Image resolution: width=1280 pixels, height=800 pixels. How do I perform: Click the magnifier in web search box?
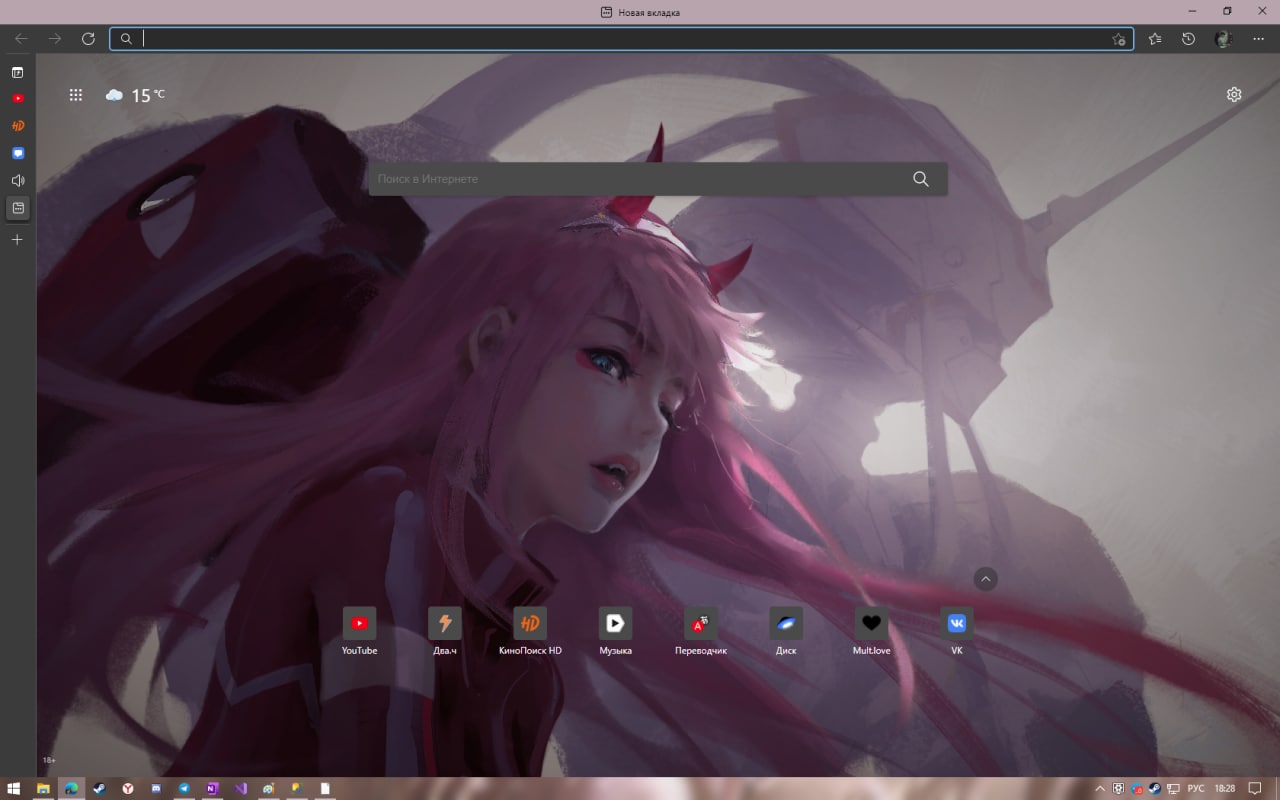[921, 179]
